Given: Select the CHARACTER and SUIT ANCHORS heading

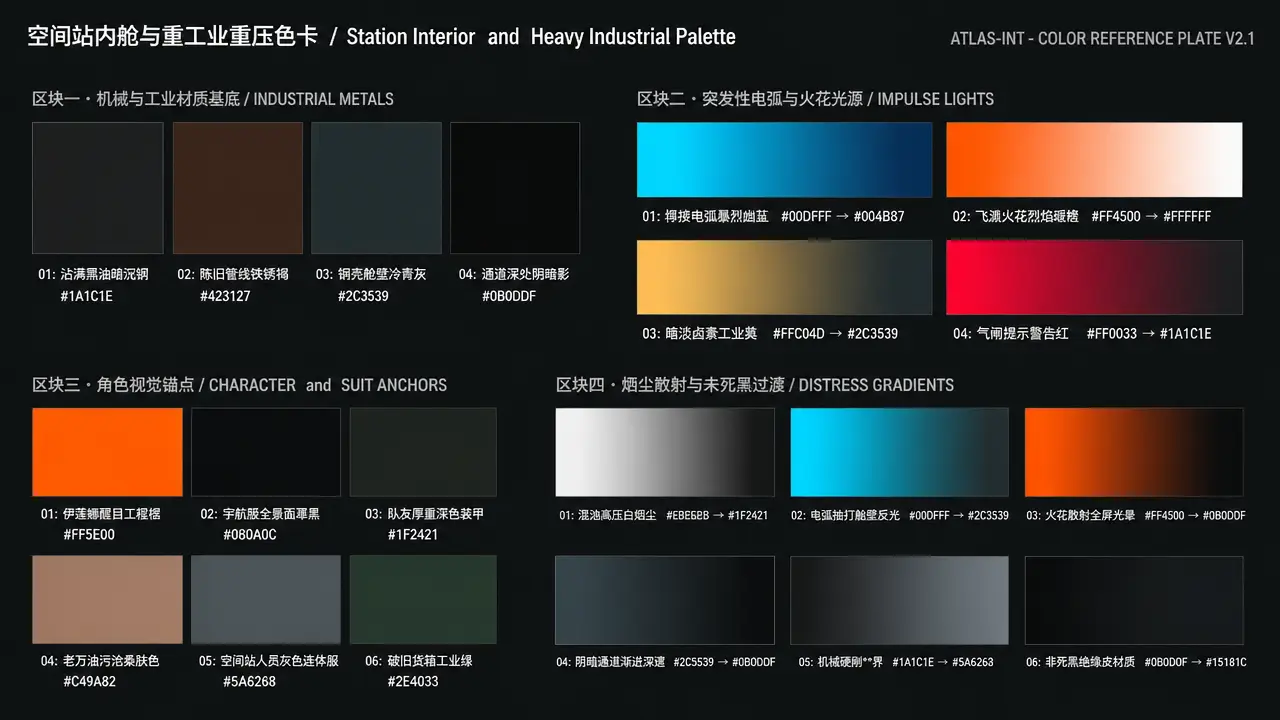Looking at the screenshot, I should 239,385.
